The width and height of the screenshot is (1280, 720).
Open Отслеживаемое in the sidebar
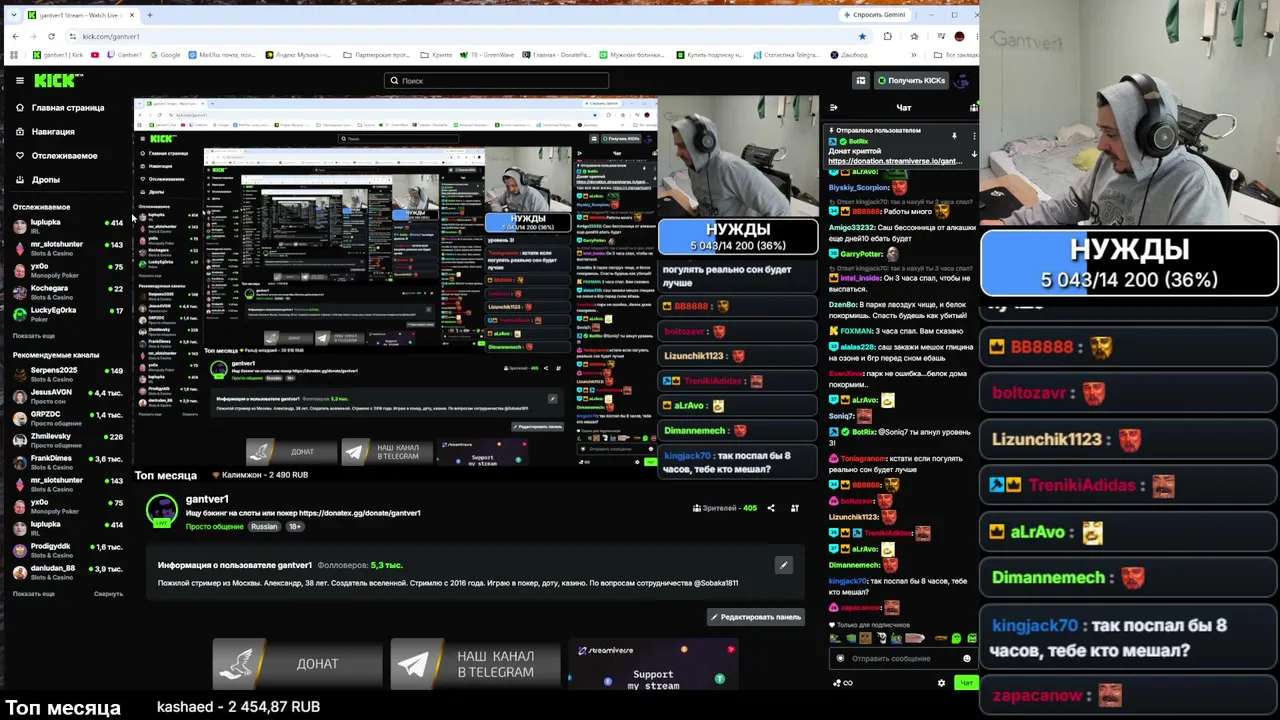click(56, 155)
